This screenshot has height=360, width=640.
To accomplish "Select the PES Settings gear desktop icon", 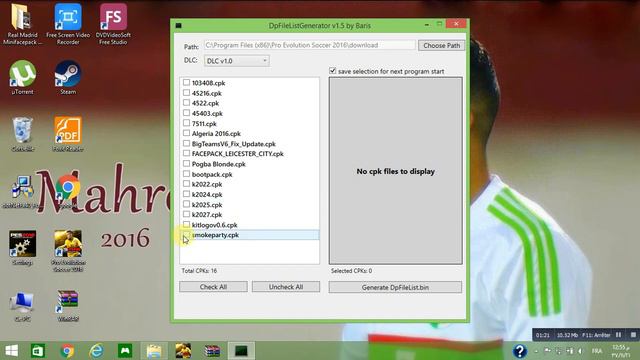I will (22, 247).
